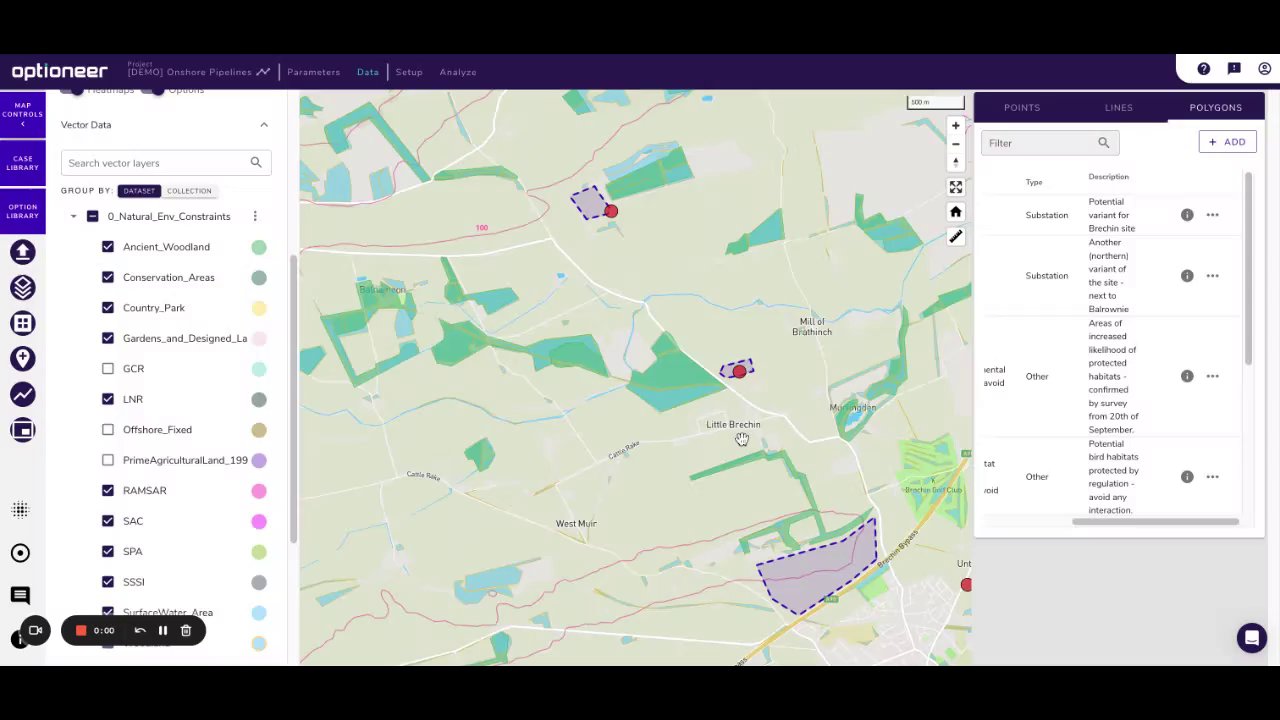Uncheck the Ancient_Woodland layer
The height and width of the screenshot is (720, 1280).
click(x=108, y=247)
